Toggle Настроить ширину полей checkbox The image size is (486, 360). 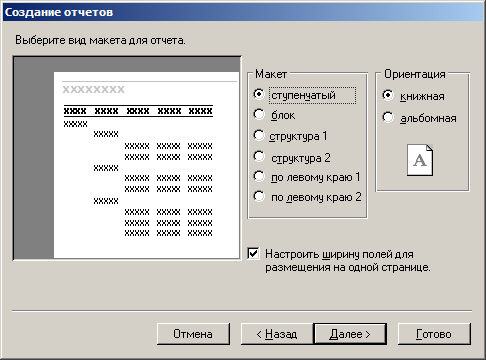[253, 253]
